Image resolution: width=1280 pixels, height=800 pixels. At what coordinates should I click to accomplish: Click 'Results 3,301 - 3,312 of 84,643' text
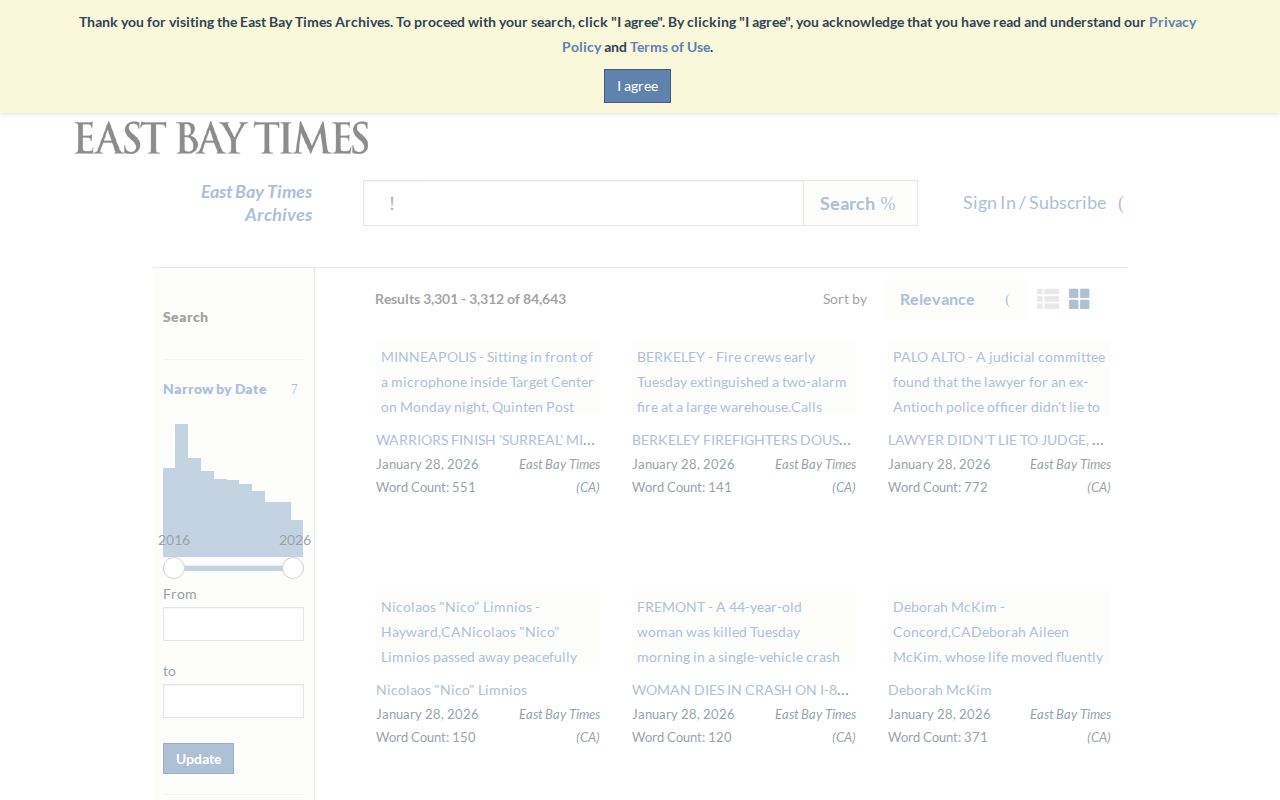[x=470, y=299]
